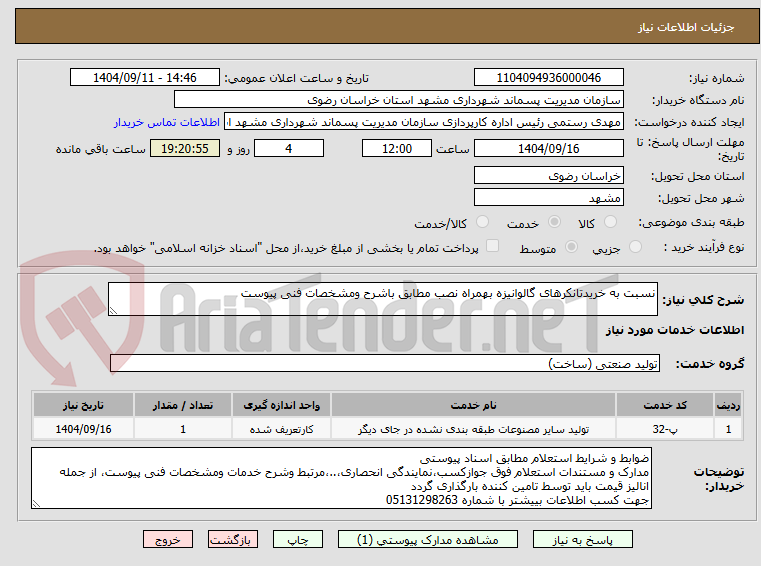Click service code cell پ-32
761x566 pixels.
click(x=664, y=429)
